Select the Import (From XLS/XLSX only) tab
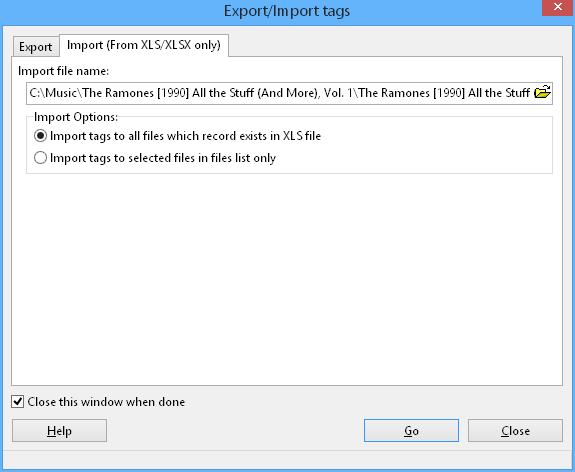 [x=144, y=45]
